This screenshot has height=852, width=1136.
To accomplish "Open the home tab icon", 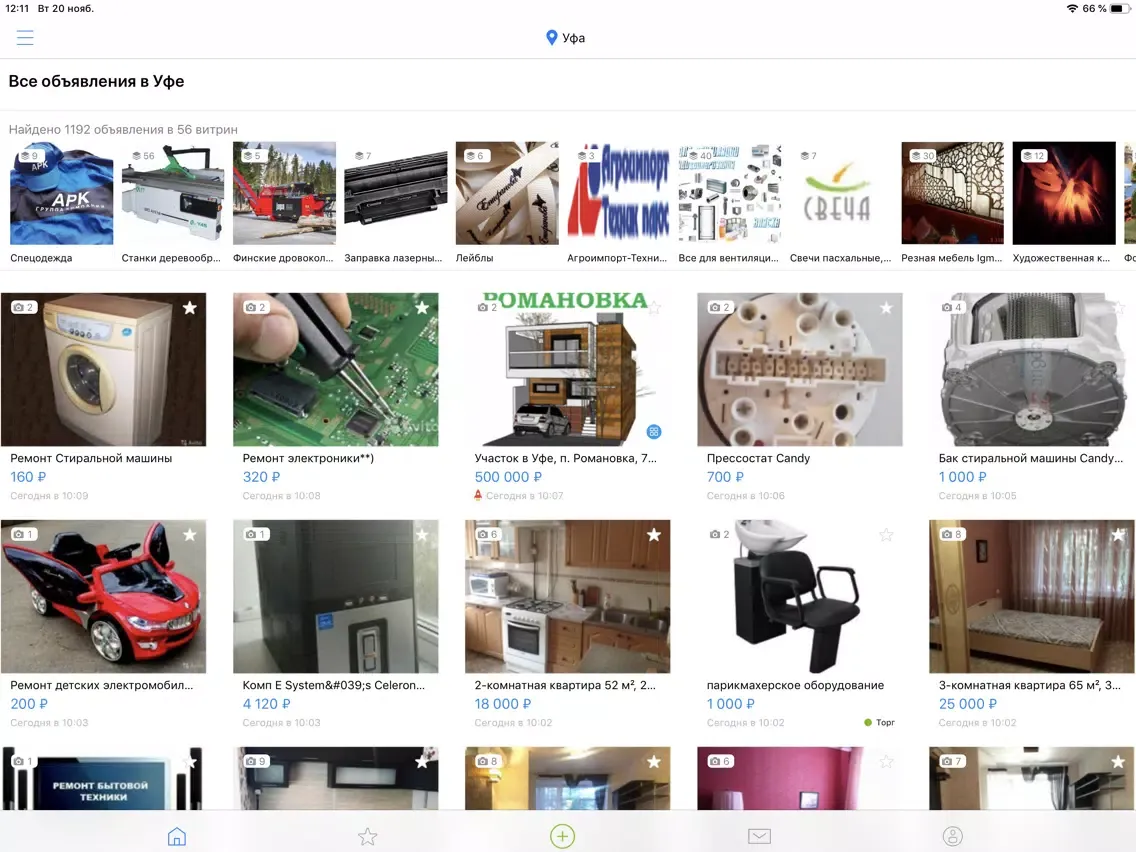I will coord(177,836).
